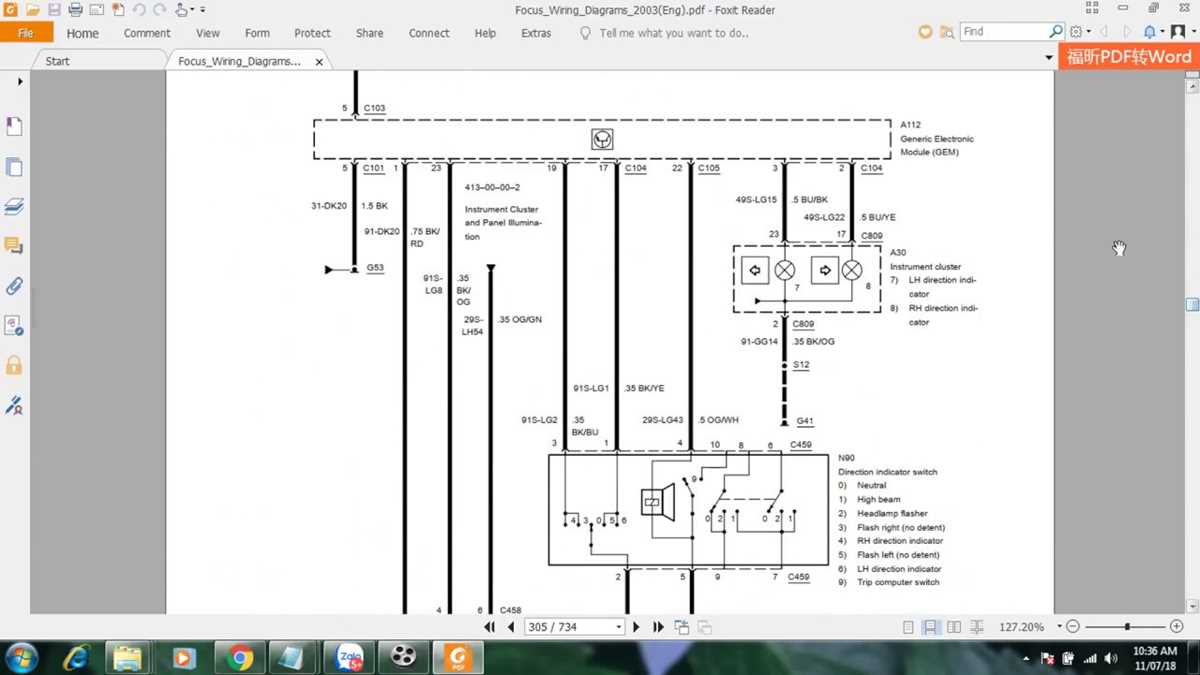
Task: Open the tab list dropdown arrow
Action: (1048, 58)
